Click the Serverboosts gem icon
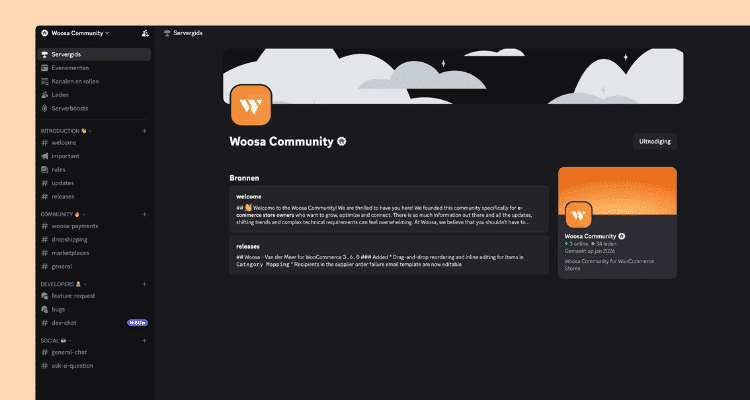Screen dimensions: 750x400 (45, 108)
